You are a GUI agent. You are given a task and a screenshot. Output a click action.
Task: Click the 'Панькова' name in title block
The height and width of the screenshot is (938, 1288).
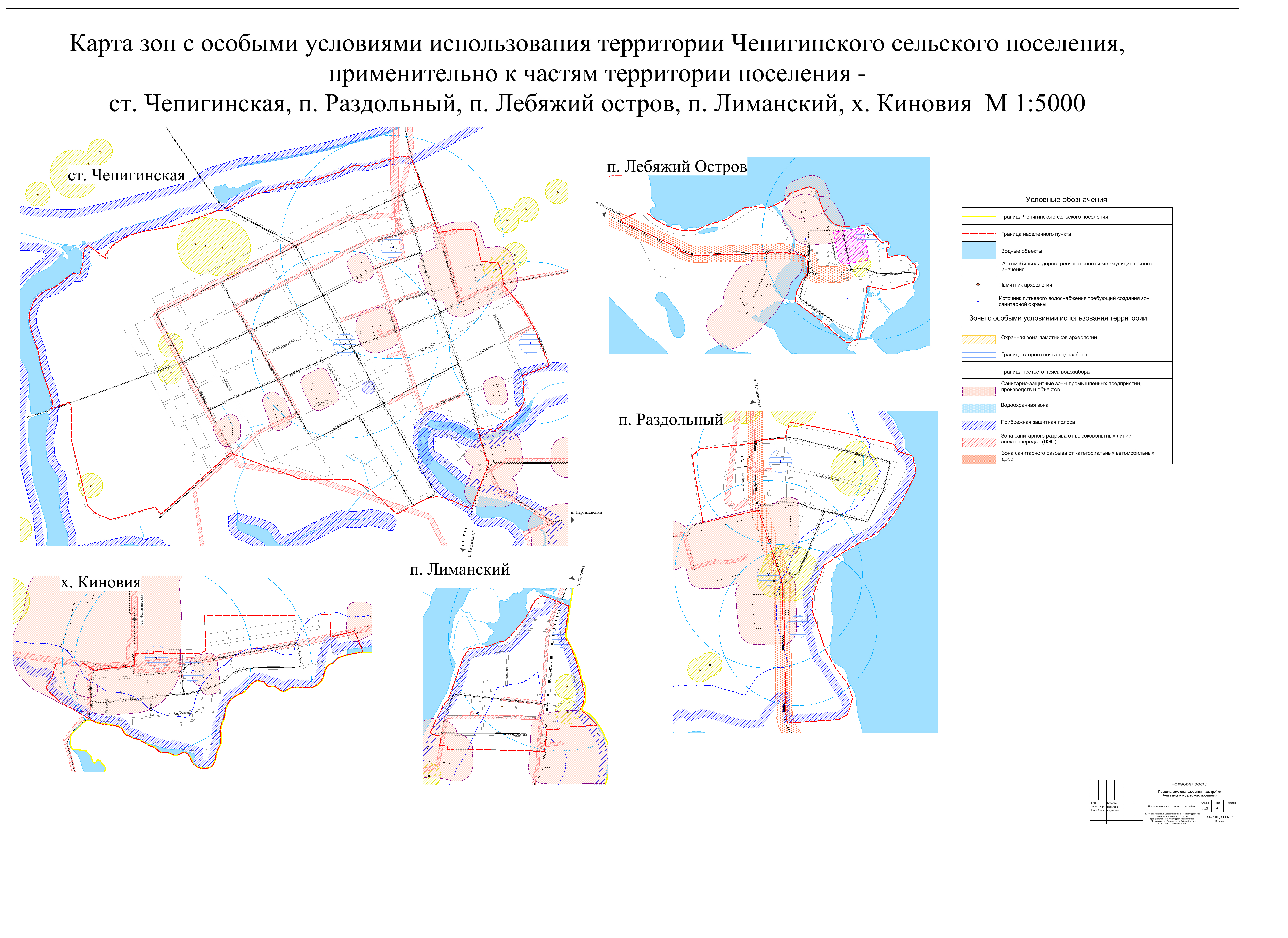coord(1112,807)
